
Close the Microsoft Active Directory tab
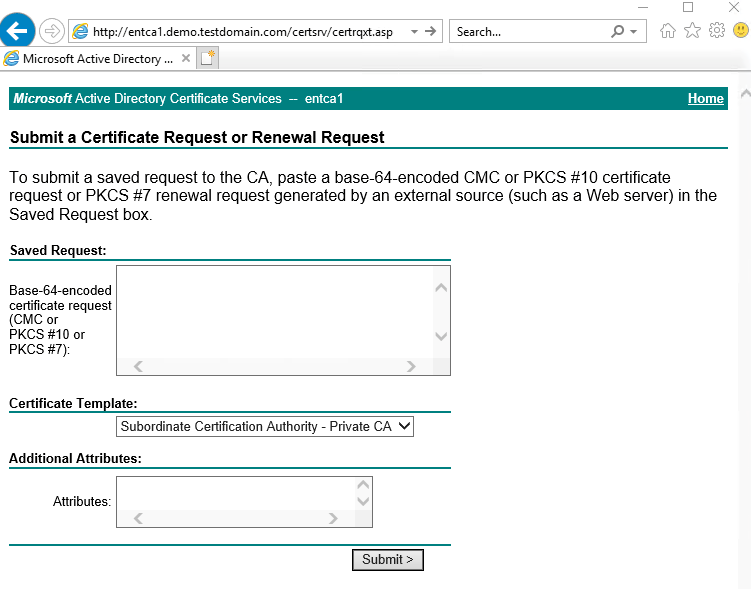pyautogui.click(x=186, y=58)
